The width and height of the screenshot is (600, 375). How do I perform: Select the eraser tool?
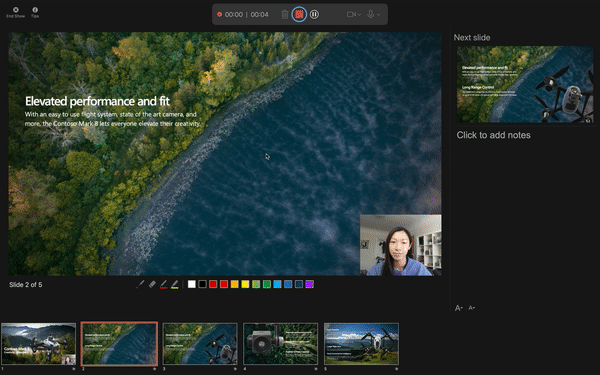pyautogui.click(x=152, y=284)
